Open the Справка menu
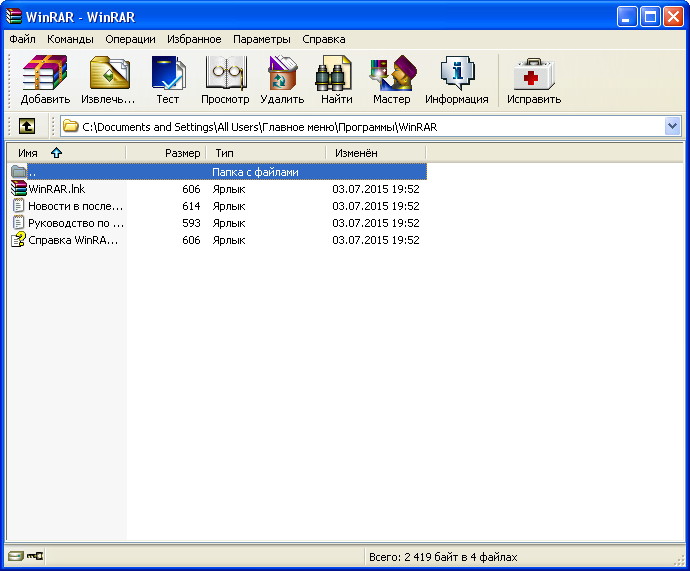690x571 pixels. [324, 39]
